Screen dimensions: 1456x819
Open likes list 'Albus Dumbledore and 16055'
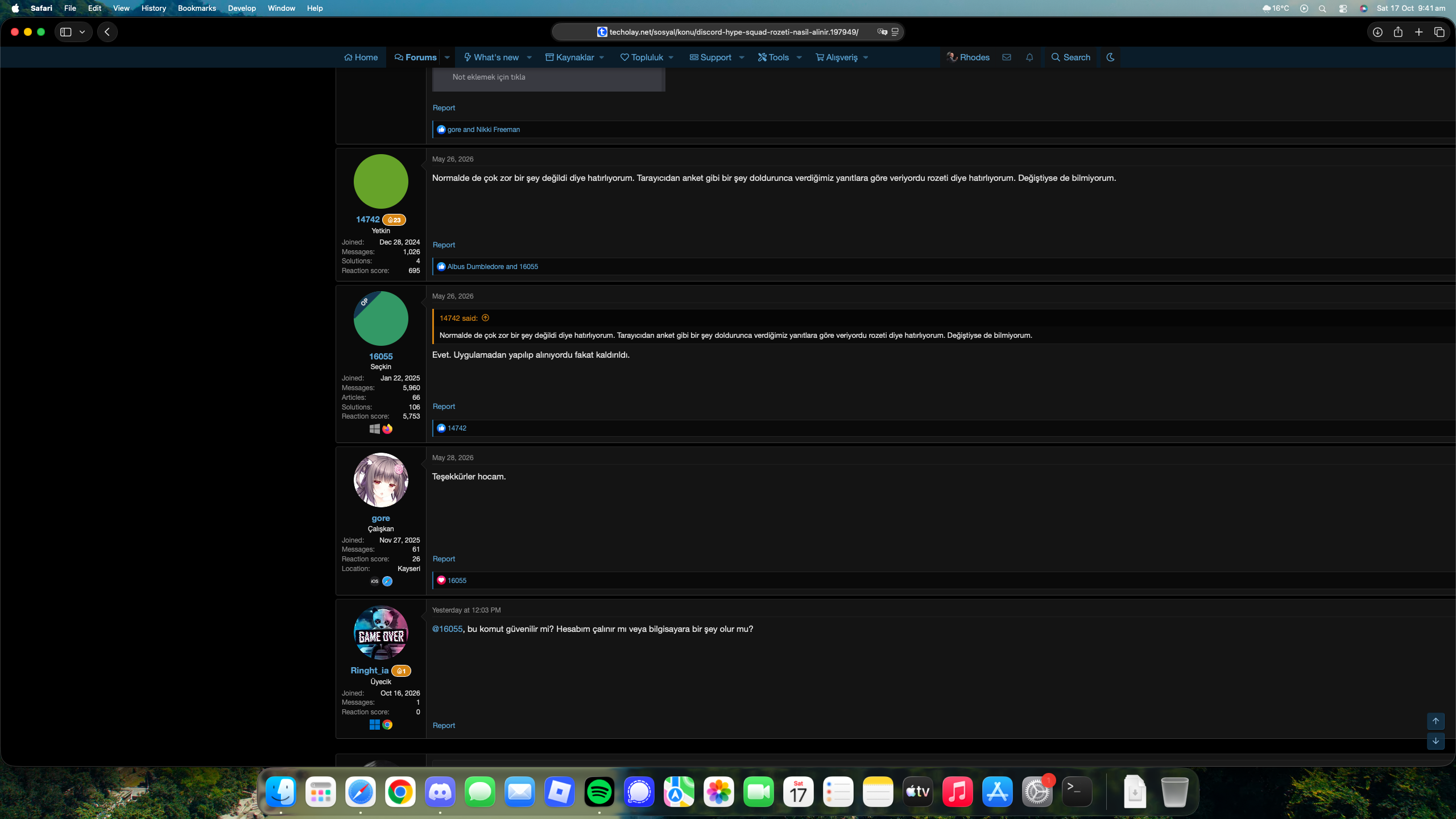[x=493, y=267]
